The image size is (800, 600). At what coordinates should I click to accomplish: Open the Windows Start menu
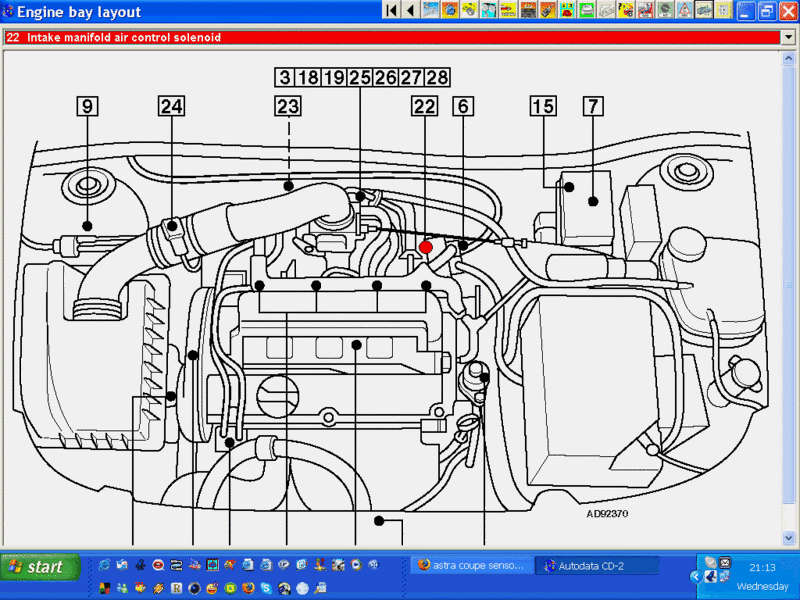tap(38, 566)
